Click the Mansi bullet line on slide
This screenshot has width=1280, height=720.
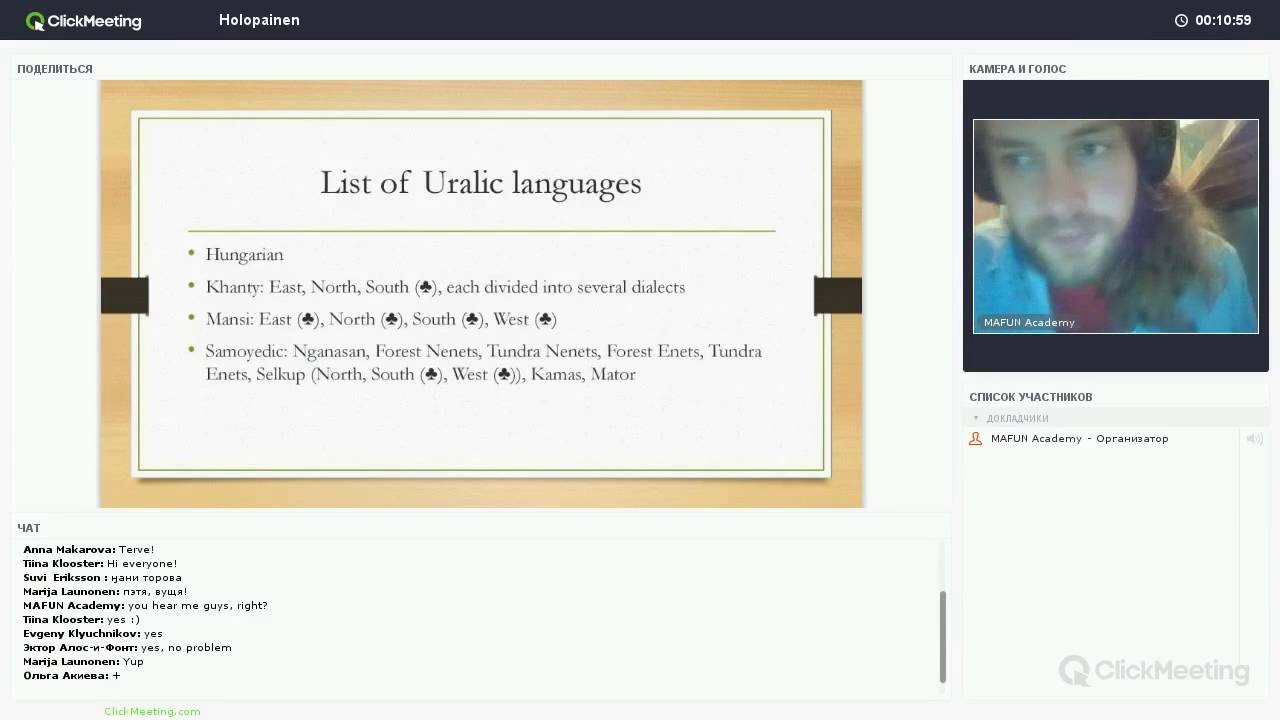click(x=381, y=319)
